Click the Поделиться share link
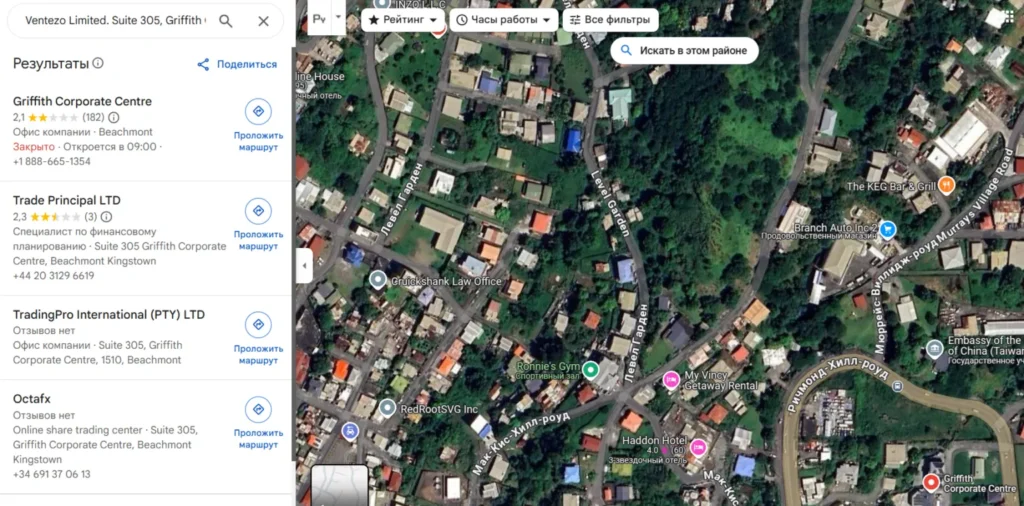1024x506 pixels. 237,64
